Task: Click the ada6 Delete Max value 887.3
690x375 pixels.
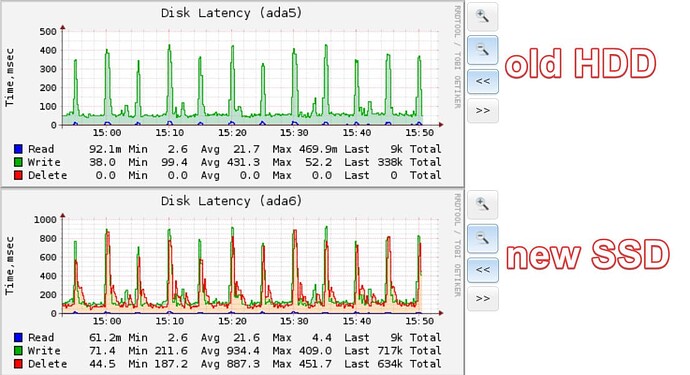Action: (x=243, y=364)
